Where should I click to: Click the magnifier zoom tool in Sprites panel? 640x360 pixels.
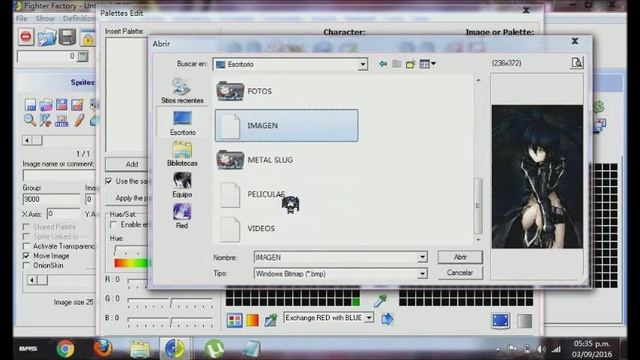[x=30, y=120]
